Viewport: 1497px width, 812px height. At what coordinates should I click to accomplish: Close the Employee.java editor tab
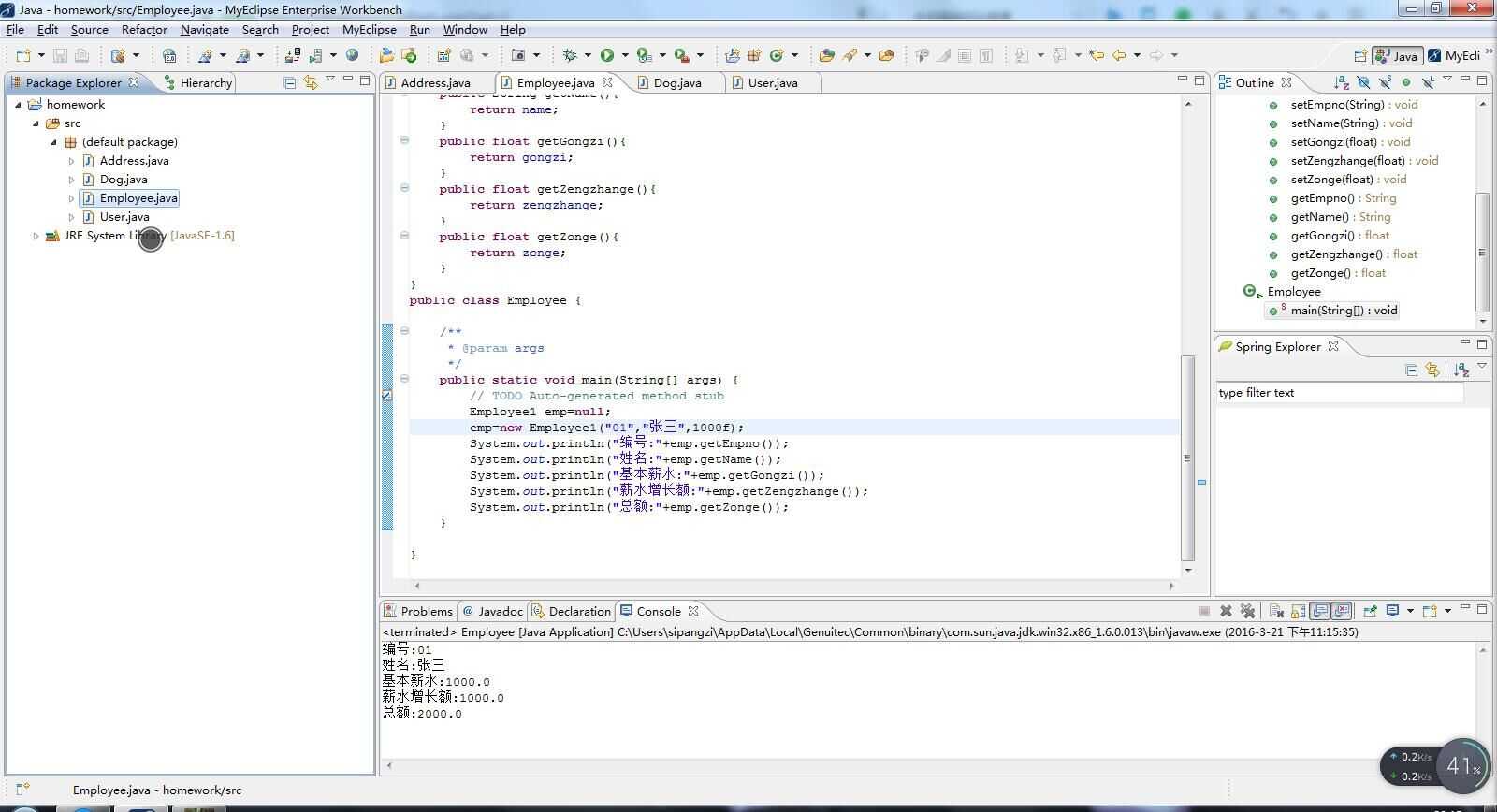[607, 82]
